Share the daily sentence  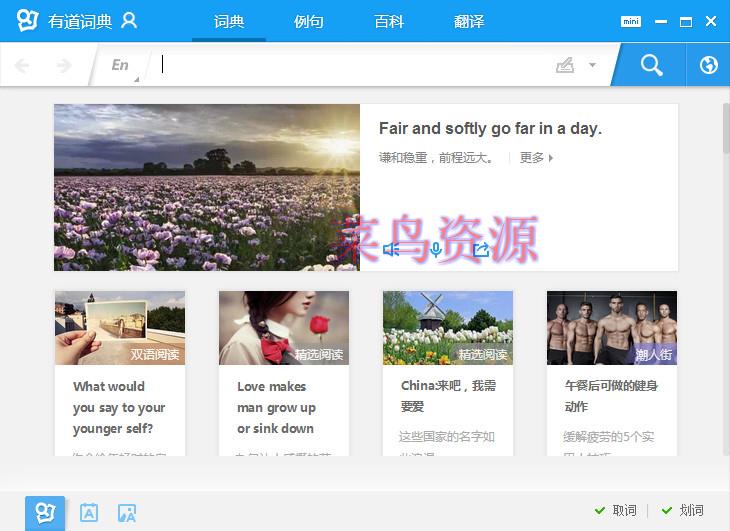pos(481,249)
